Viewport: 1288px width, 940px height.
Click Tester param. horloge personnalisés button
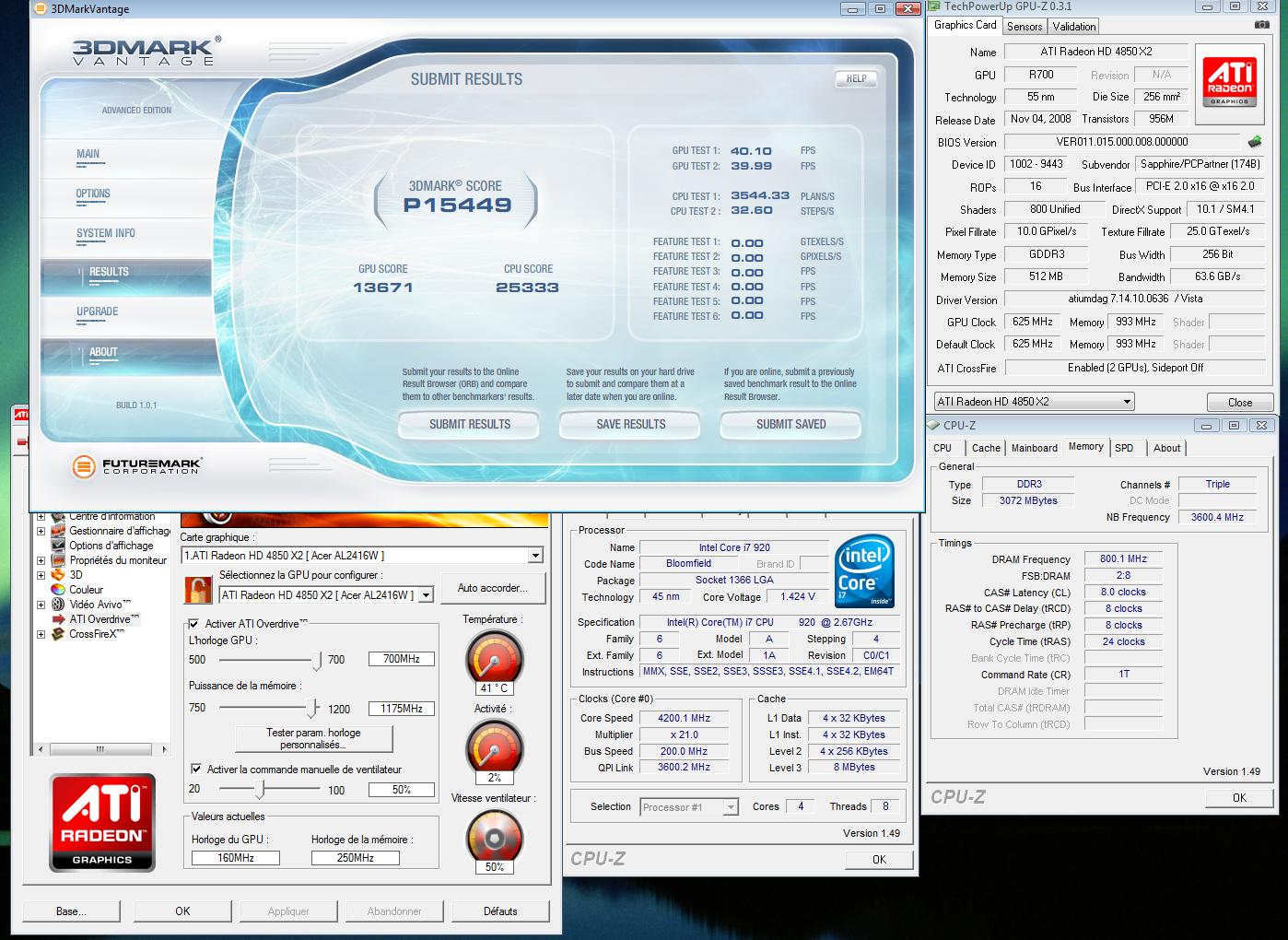click(313, 738)
